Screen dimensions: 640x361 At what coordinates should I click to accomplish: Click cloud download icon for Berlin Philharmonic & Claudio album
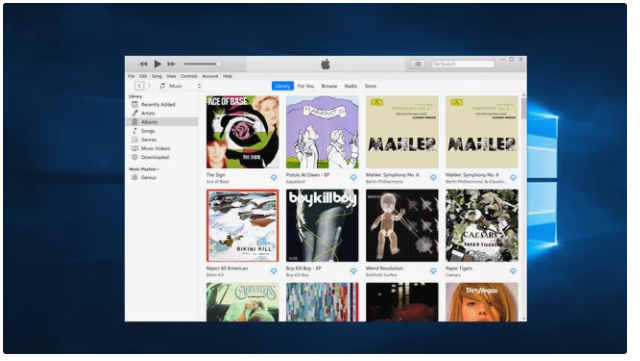pyautogui.click(x=513, y=178)
